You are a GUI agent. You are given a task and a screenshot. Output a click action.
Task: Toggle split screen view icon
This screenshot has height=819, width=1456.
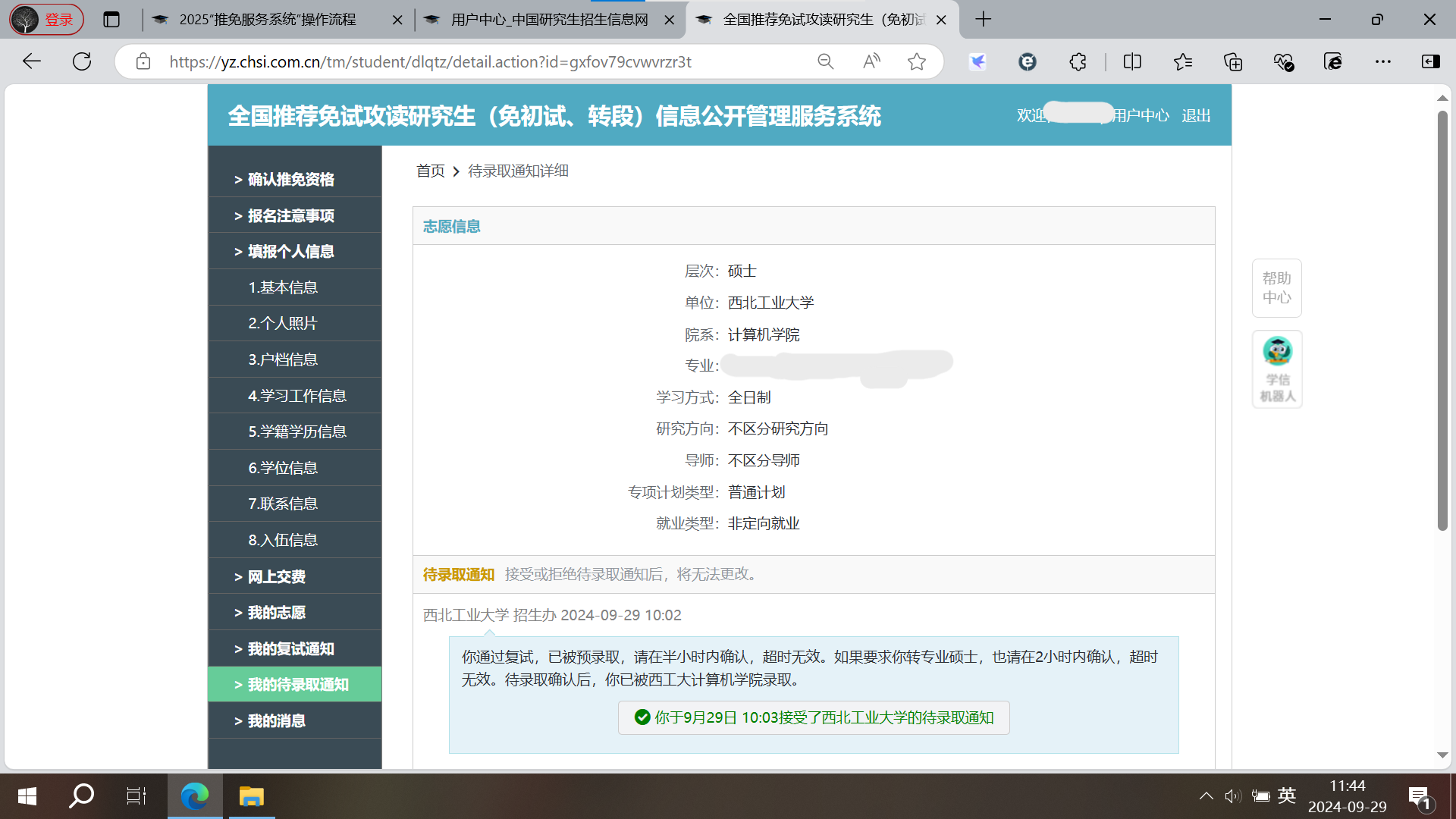pos(1132,61)
